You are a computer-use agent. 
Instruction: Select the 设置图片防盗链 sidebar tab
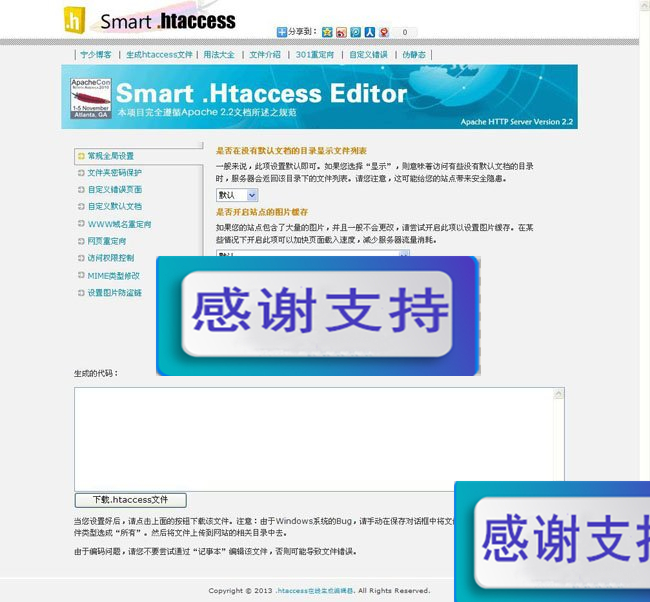(114, 293)
